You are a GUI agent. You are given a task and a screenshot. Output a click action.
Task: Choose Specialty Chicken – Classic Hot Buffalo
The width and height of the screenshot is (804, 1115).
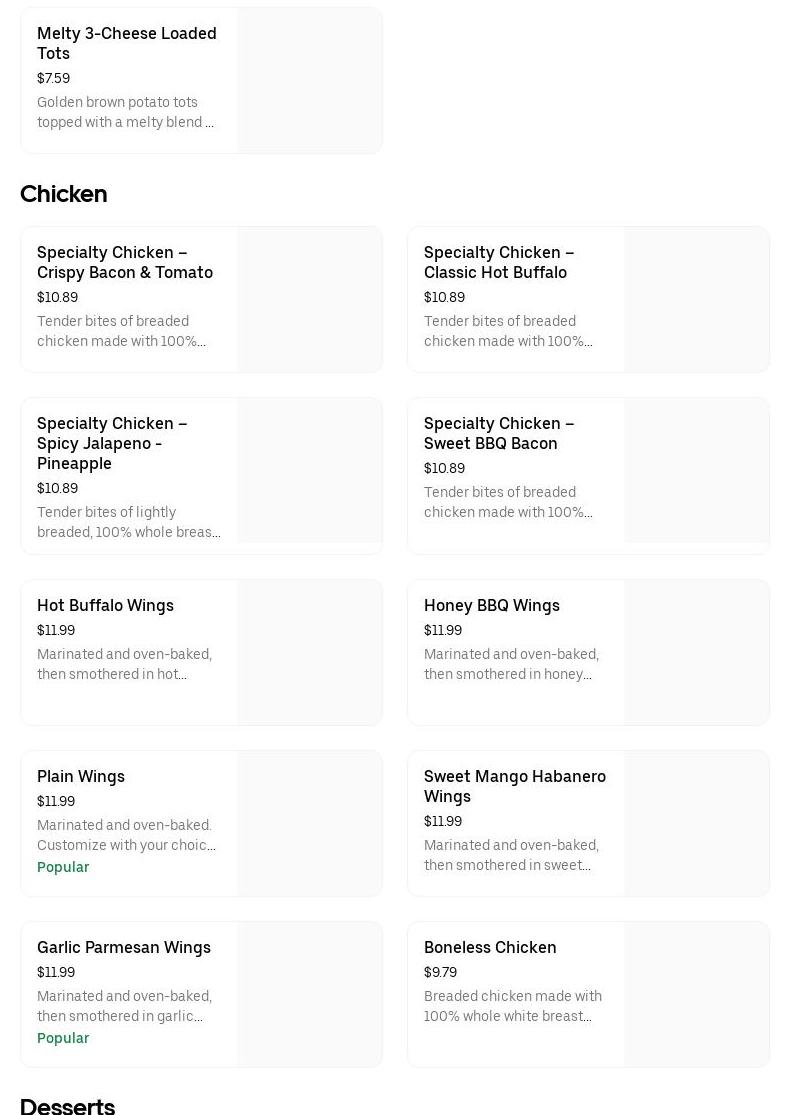click(x=499, y=262)
